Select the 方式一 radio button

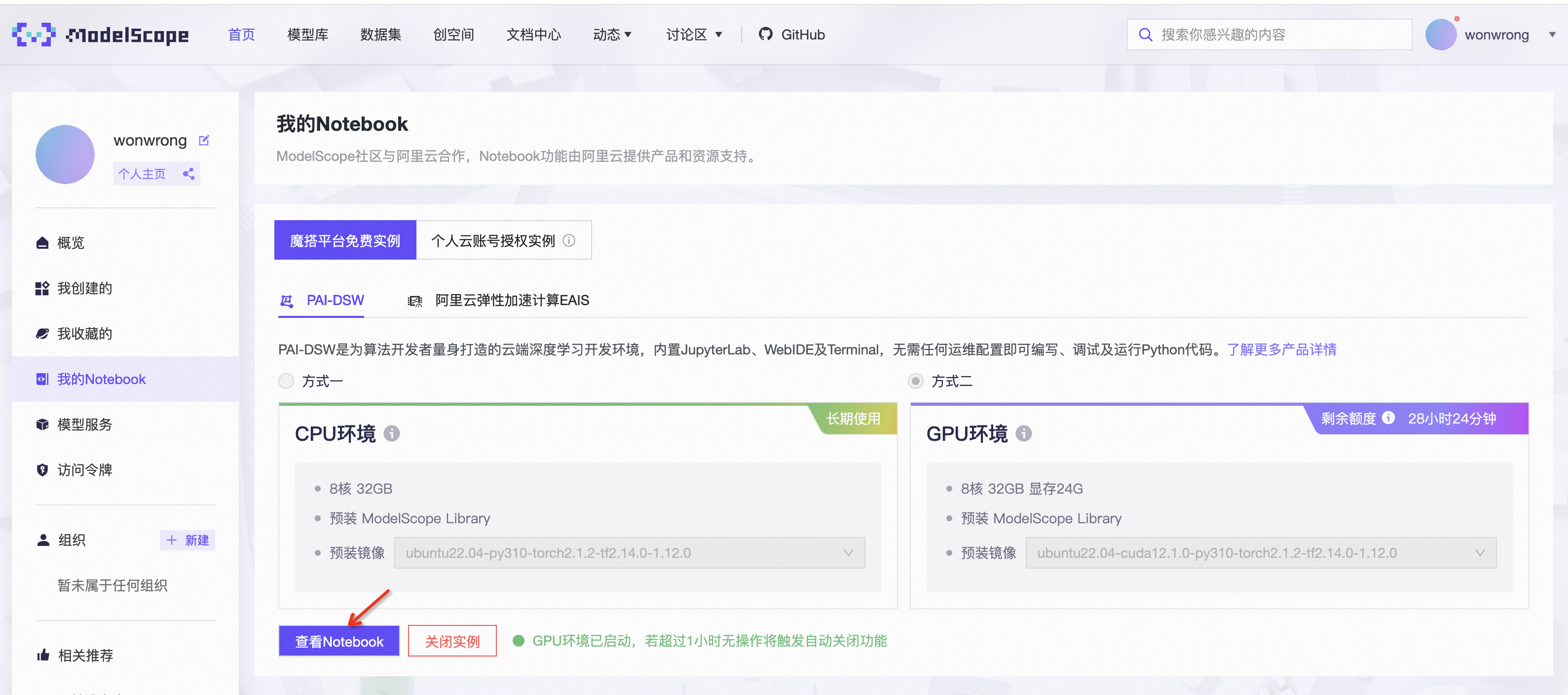point(286,381)
